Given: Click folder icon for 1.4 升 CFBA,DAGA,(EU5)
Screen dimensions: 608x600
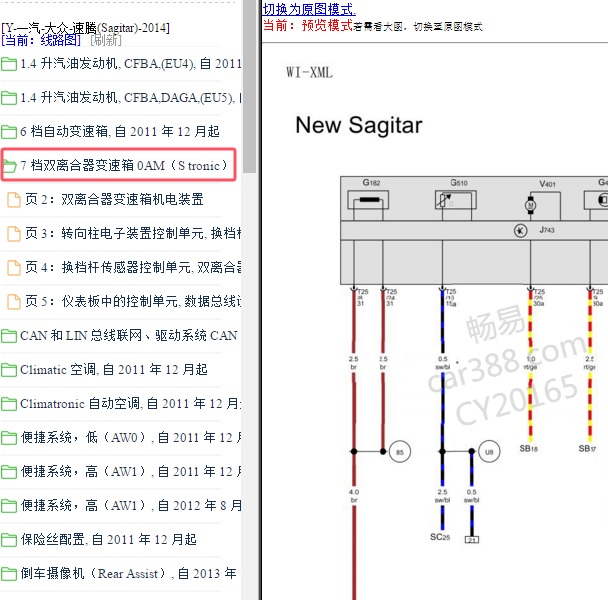Looking at the screenshot, I should click(x=9, y=98).
